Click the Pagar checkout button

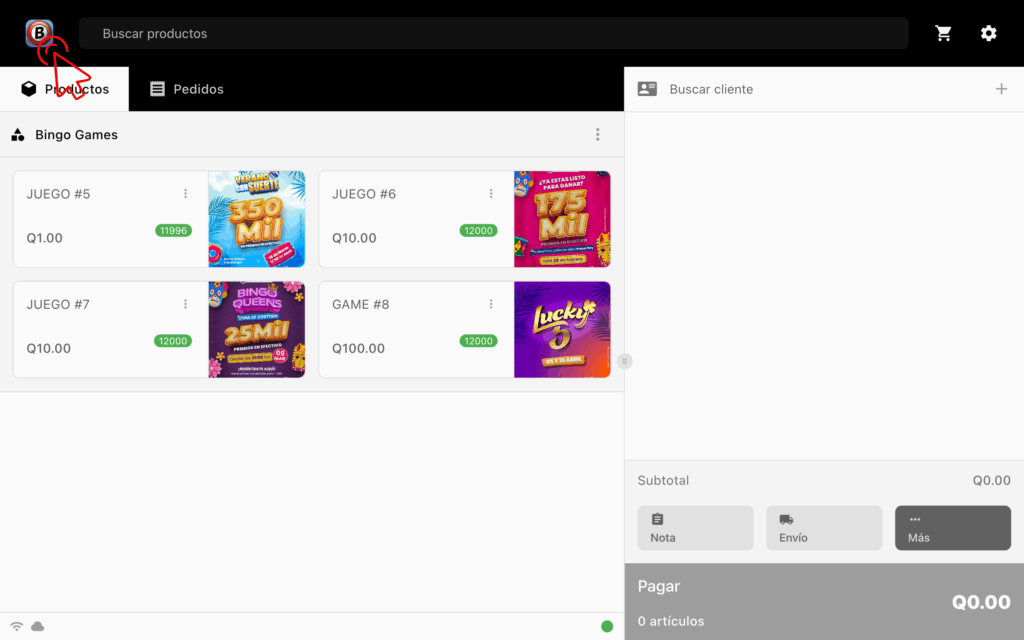[824, 601]
